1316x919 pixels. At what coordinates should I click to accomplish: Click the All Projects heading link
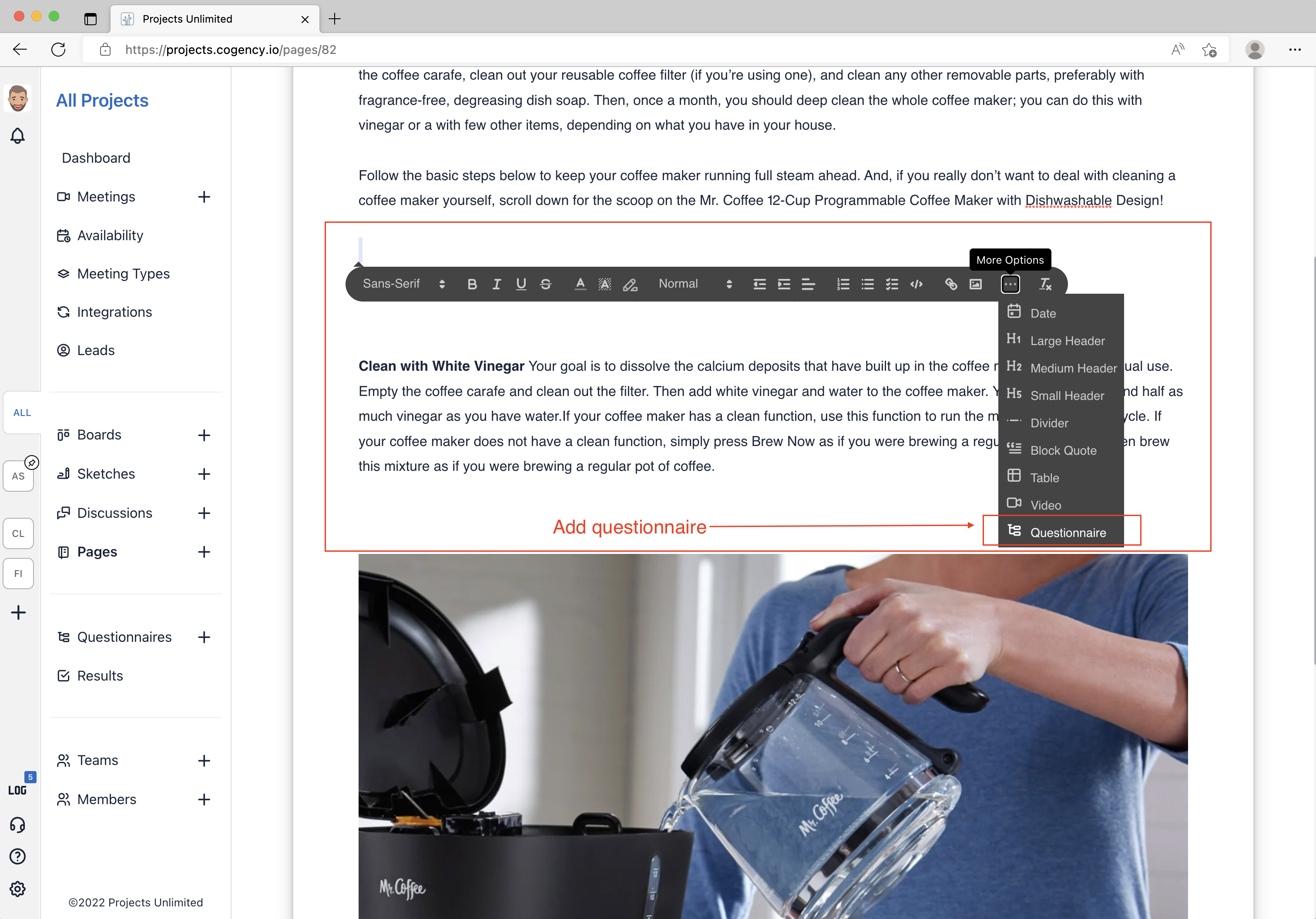click(102, 100)
